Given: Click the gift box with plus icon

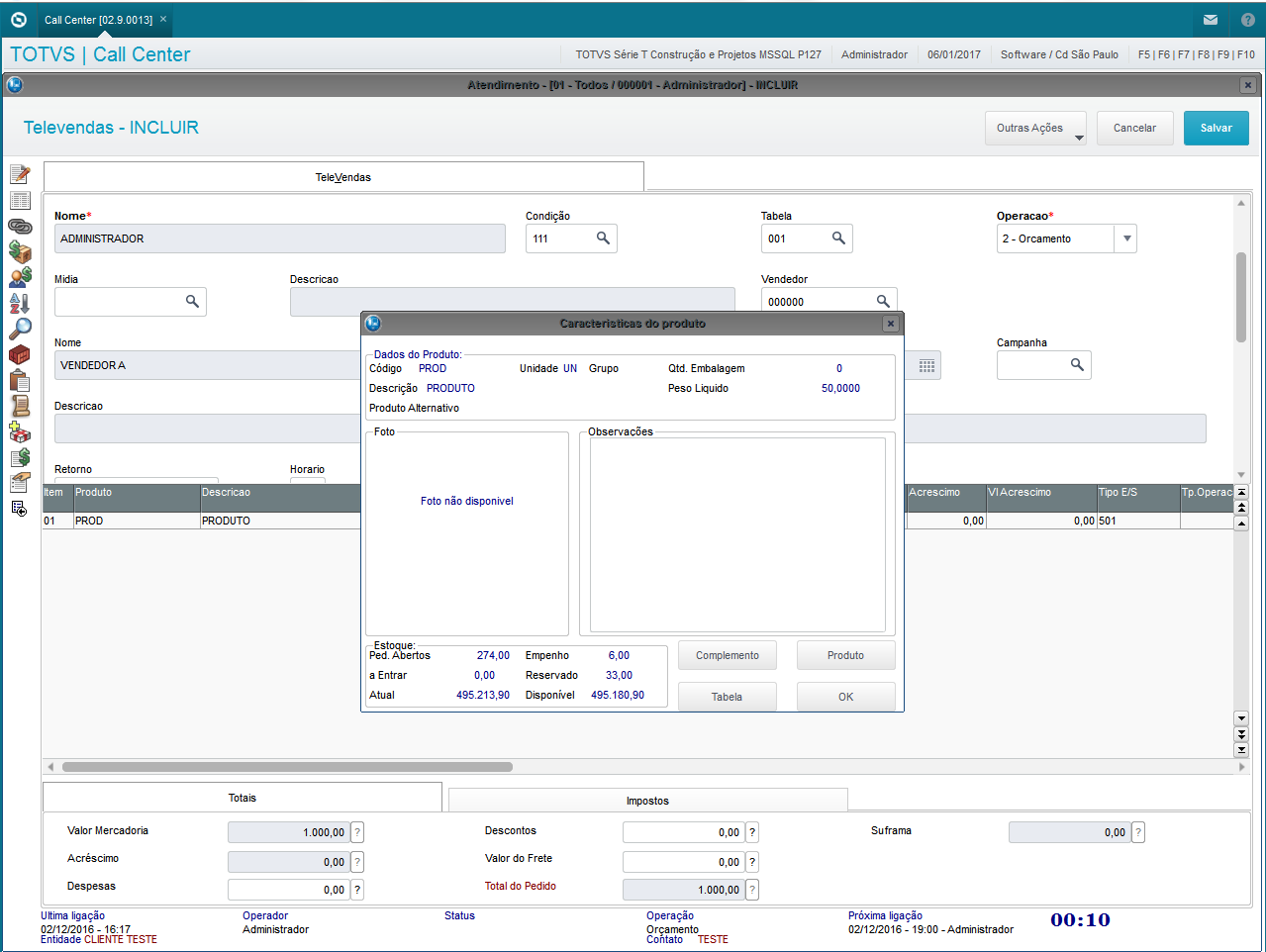Looking at the screenshot, I should tap(20, 431).
